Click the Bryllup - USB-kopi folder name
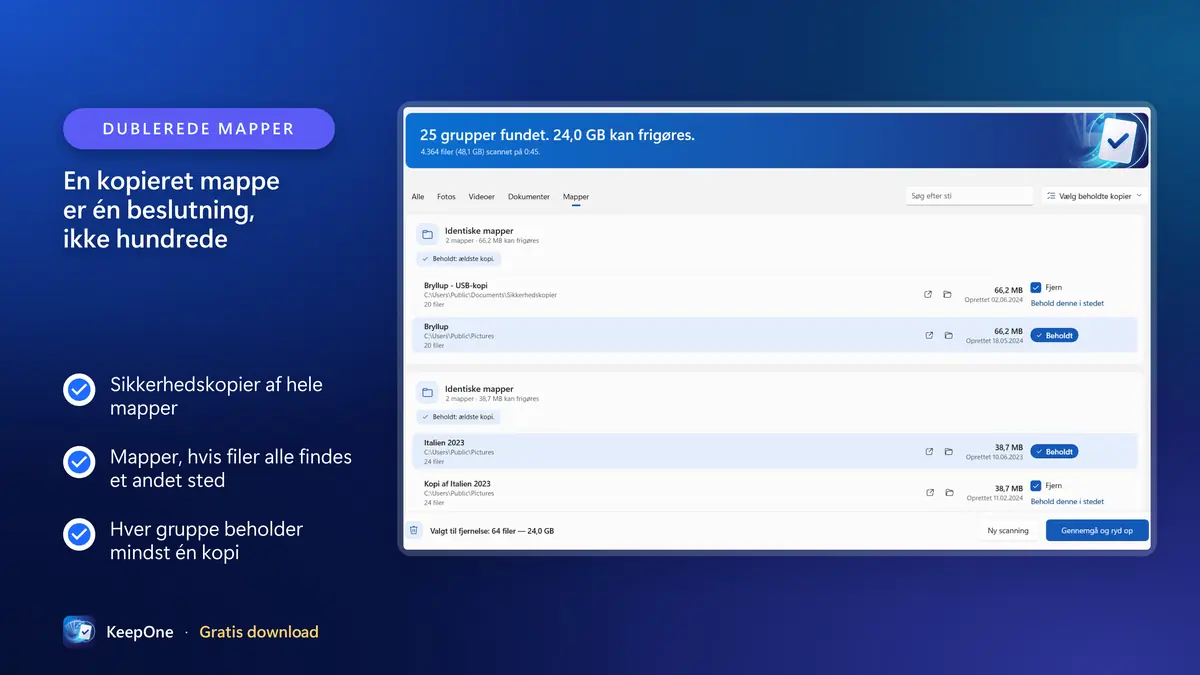This screenshot has width=1200, height=675. [456, 286]
